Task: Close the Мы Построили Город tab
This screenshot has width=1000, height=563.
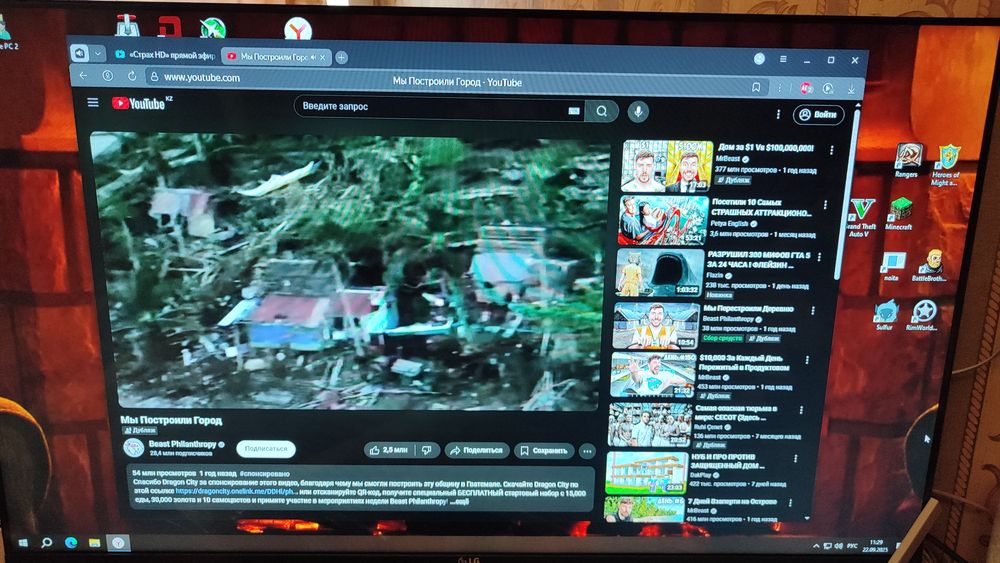Action: (x=323, y=57)
